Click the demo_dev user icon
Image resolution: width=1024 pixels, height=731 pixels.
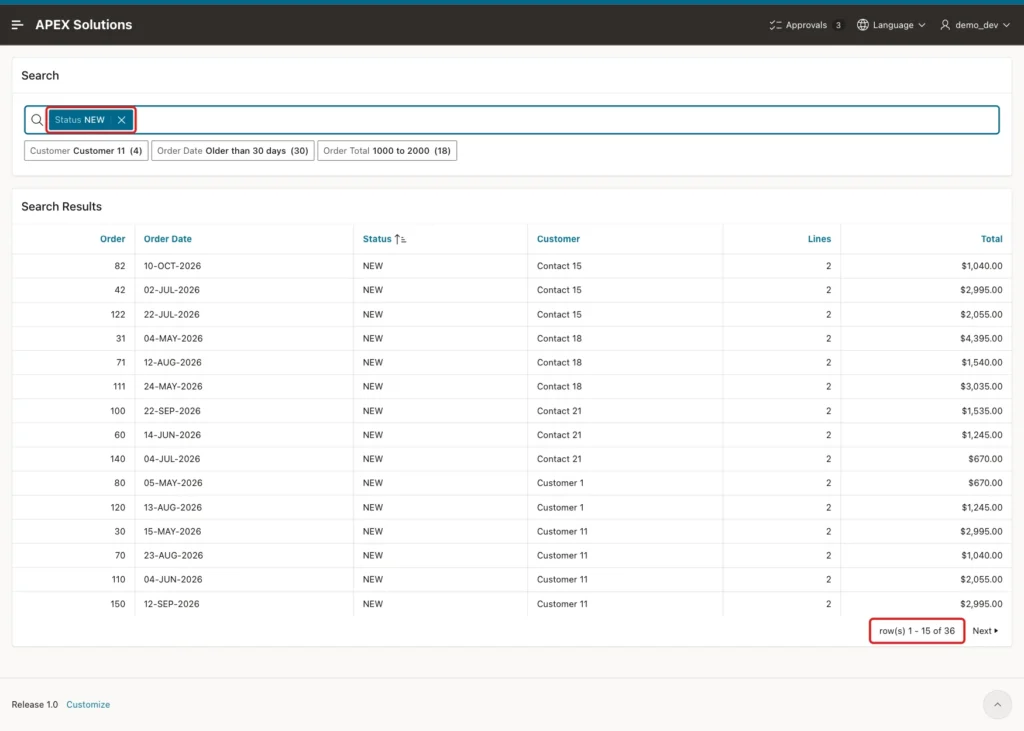pyautogui.click(x=945, y=25)
